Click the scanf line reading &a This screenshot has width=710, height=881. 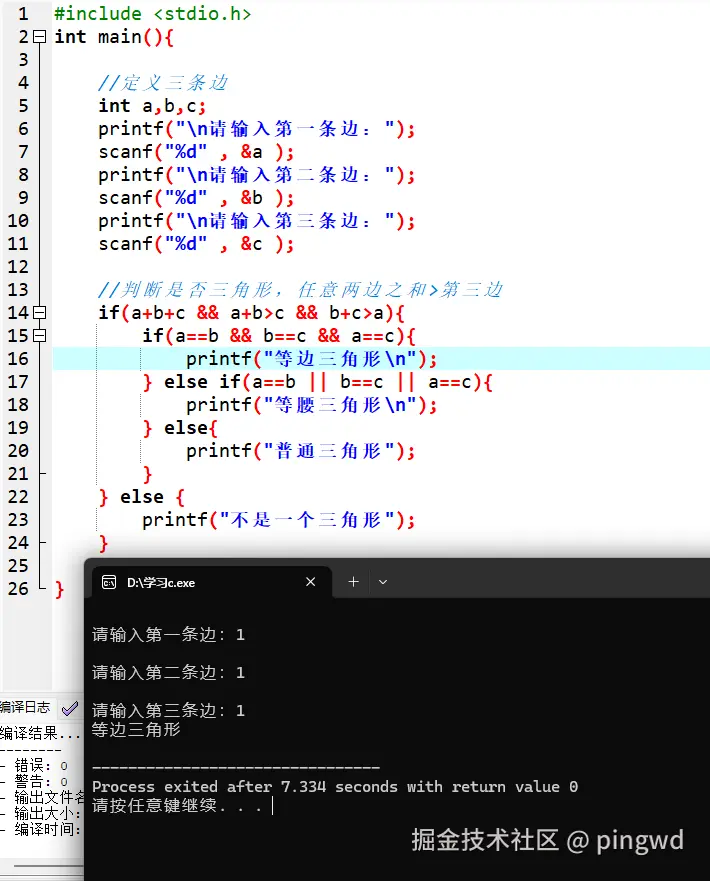tap(196, 152)
